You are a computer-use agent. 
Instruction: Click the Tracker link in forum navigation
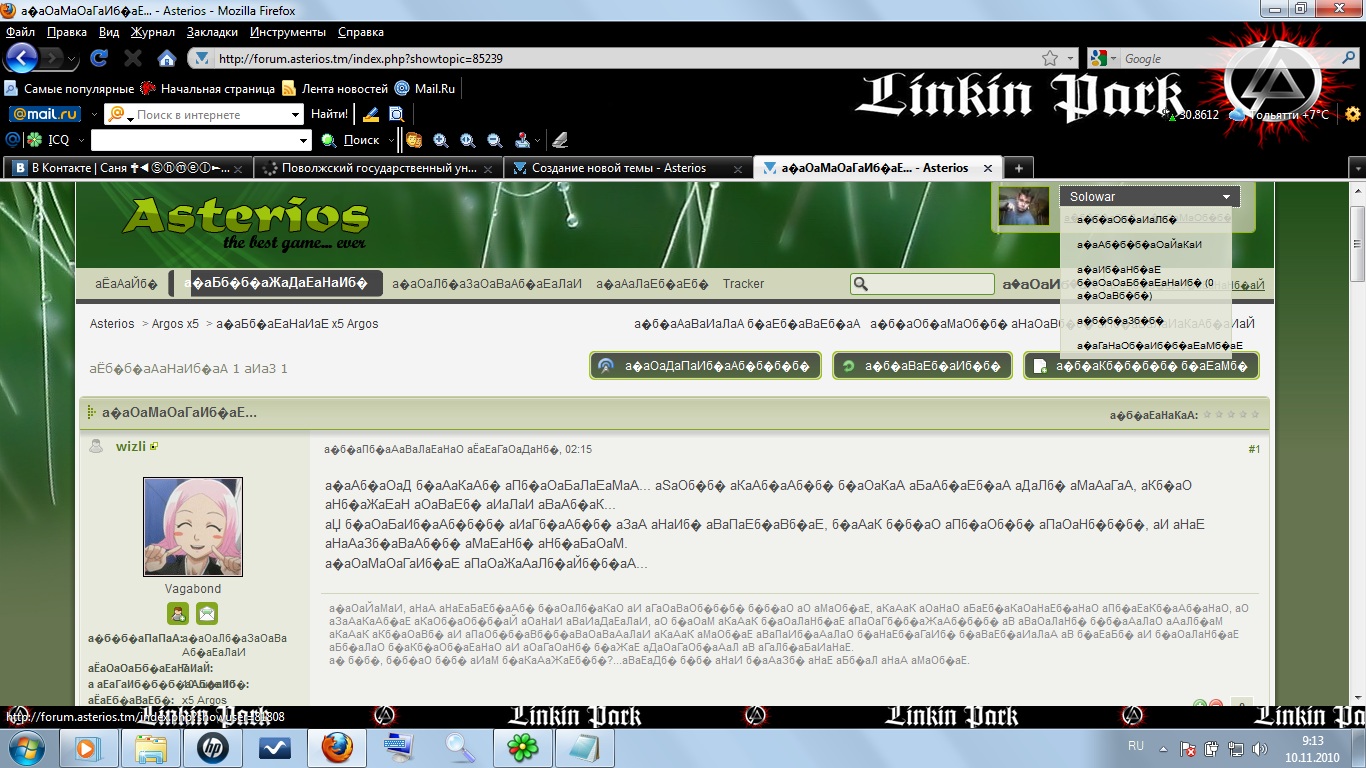pyautogui.click(x=743, y=284)
